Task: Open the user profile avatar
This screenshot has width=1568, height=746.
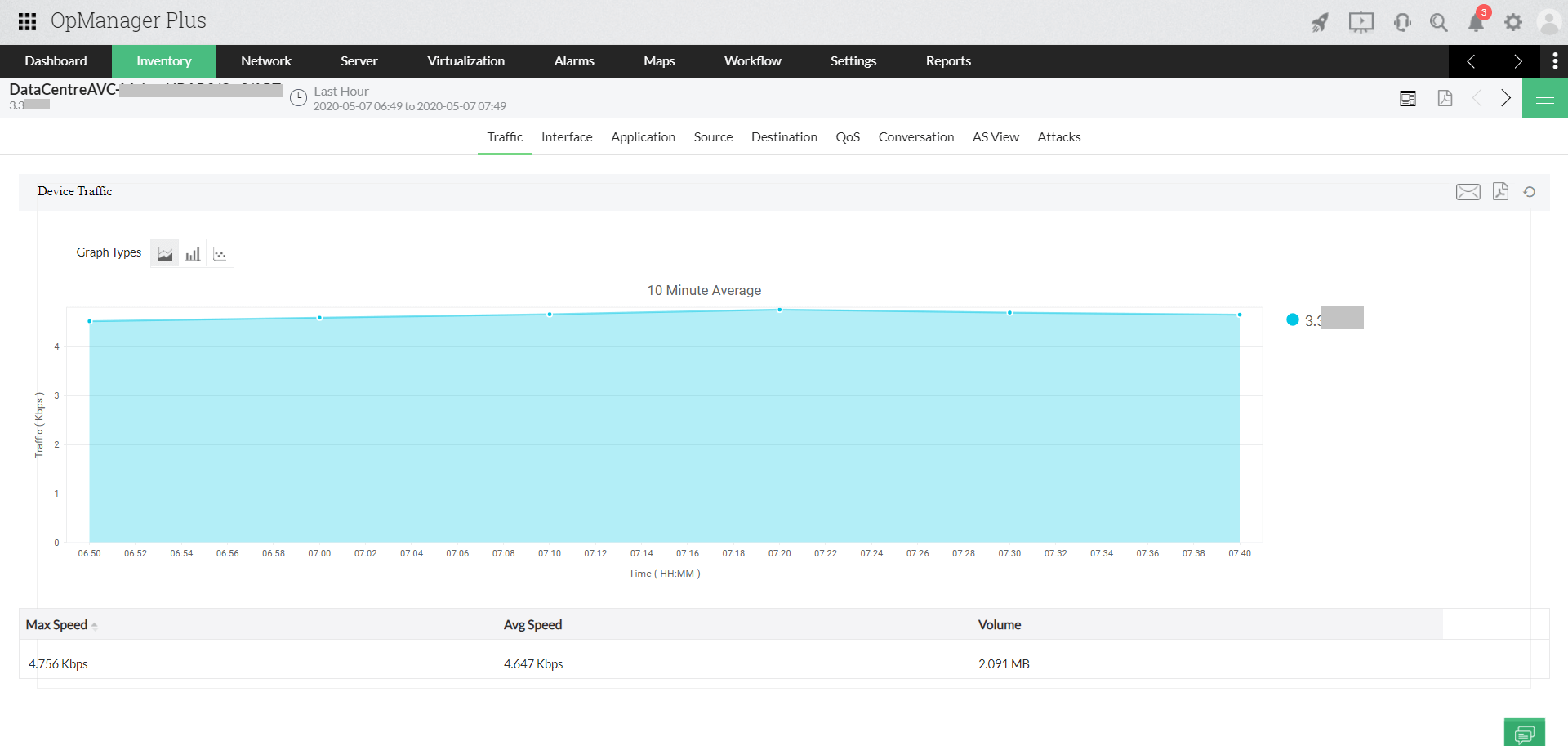Action: [x=1549, y=21]
